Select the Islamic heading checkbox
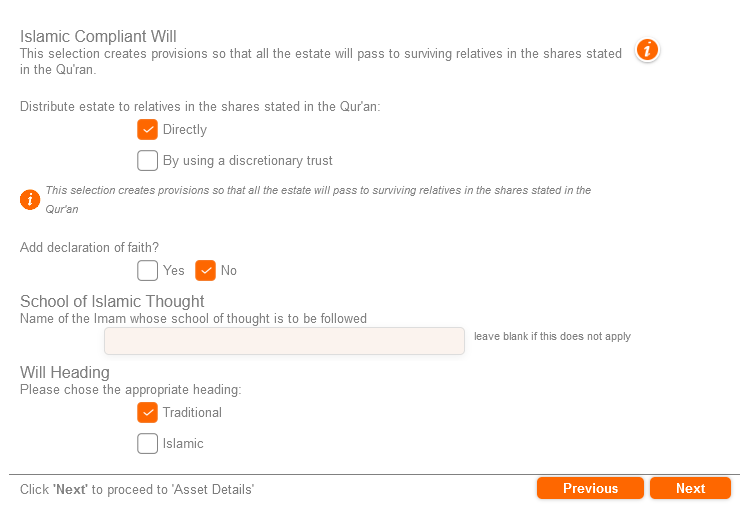The height and width of the screenshot is (517, 749). (x=148, y=443)
